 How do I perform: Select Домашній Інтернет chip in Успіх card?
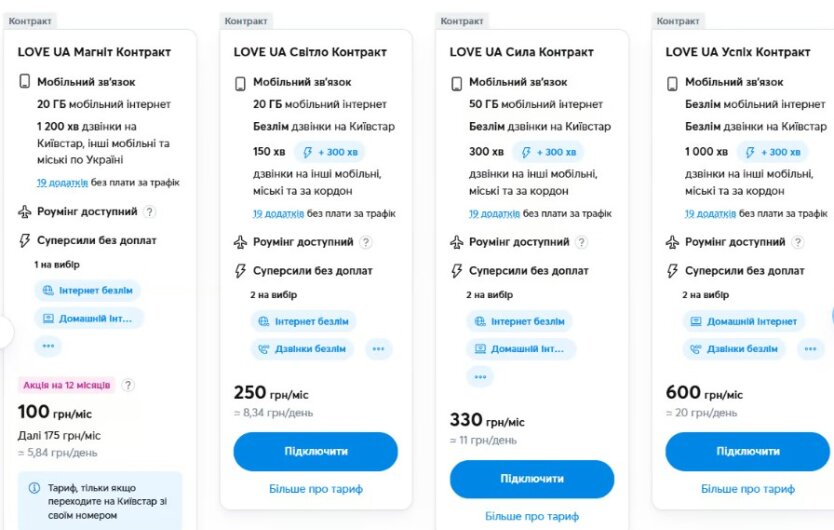744,321
